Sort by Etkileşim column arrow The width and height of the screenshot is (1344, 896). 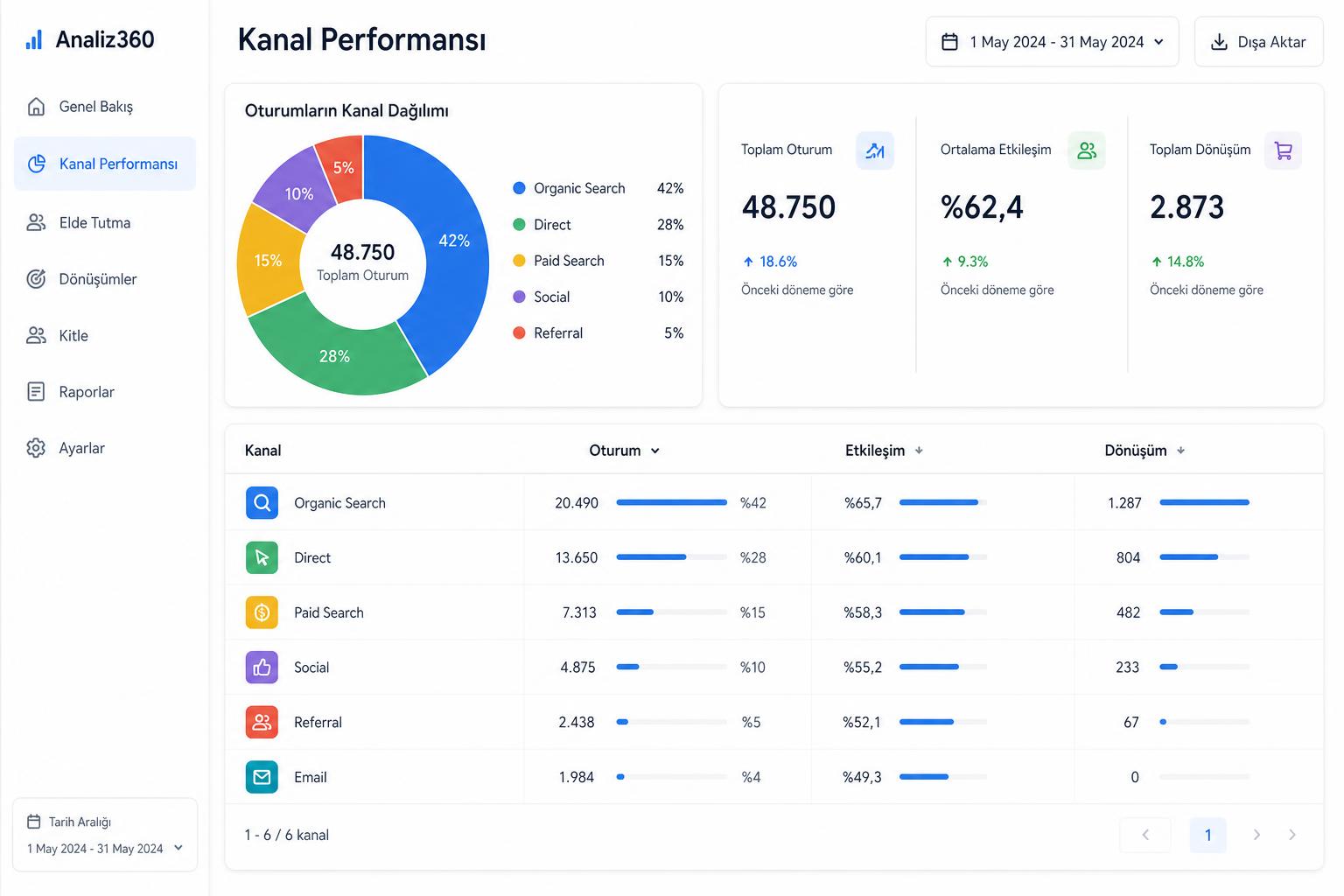[x=919, y=451]
